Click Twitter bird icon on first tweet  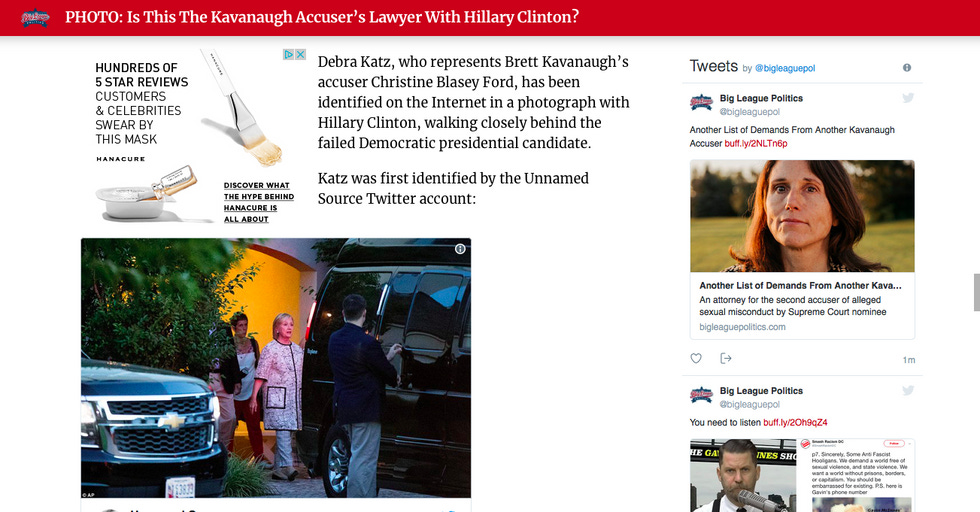coord(908,98)
